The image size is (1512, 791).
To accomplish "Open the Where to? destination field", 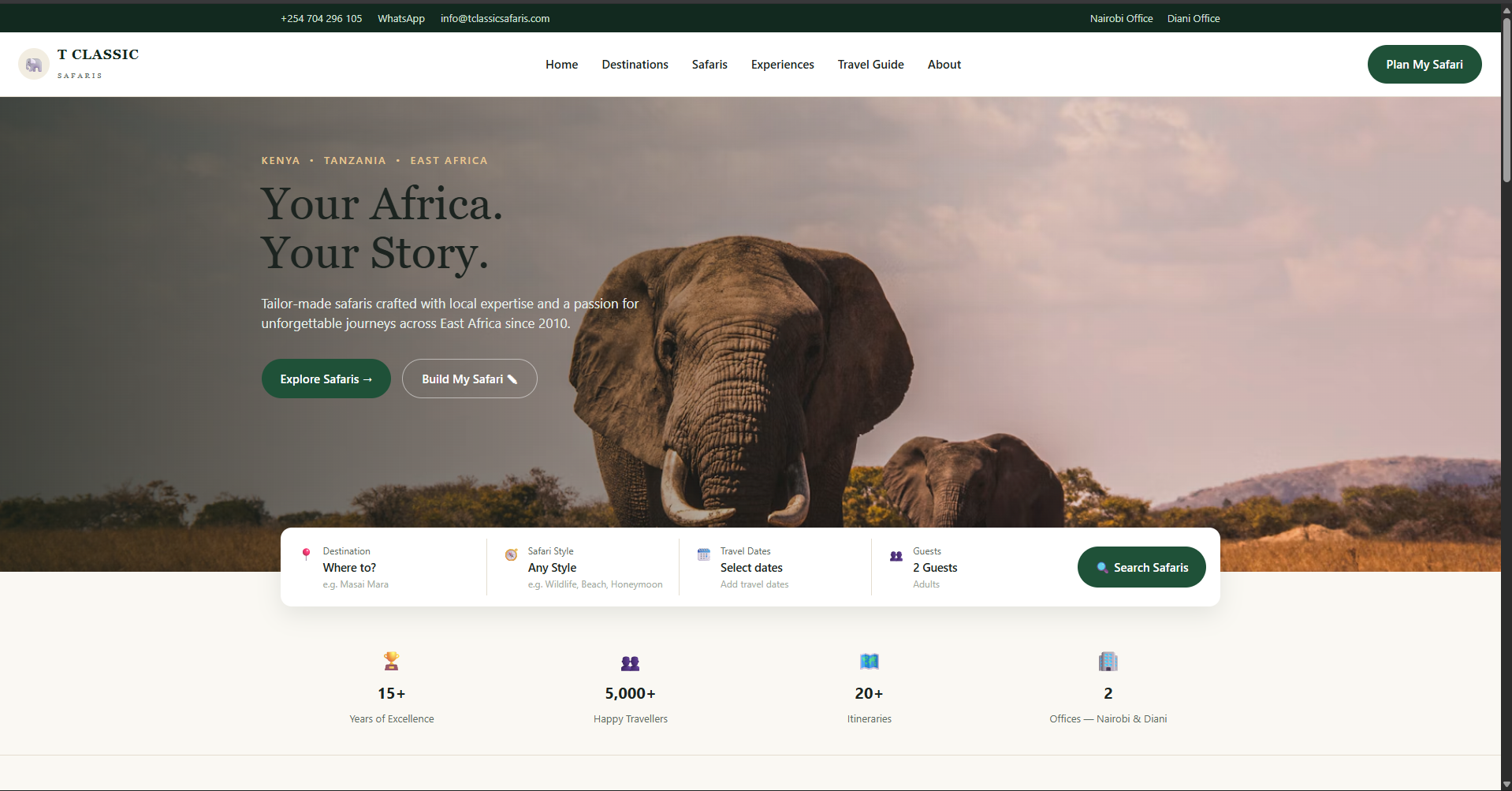I will click(384, 567).
